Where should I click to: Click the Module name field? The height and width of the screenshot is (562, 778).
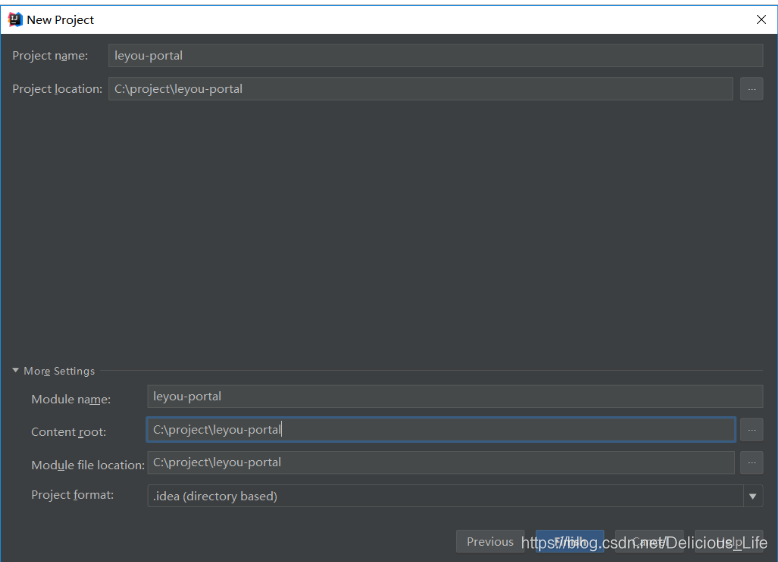455,396
